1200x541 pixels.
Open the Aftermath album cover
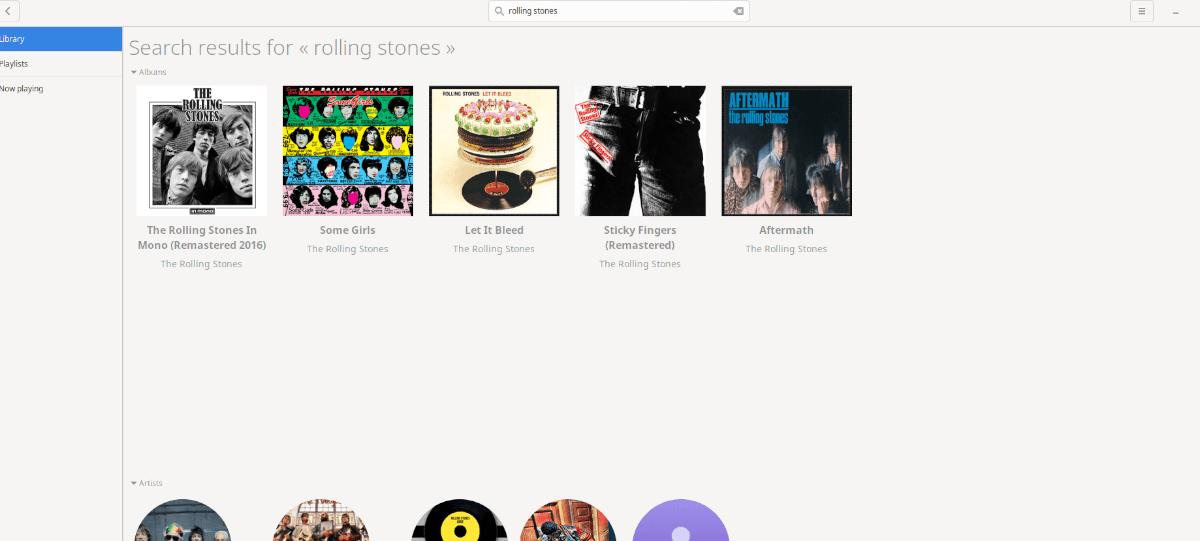787,151
